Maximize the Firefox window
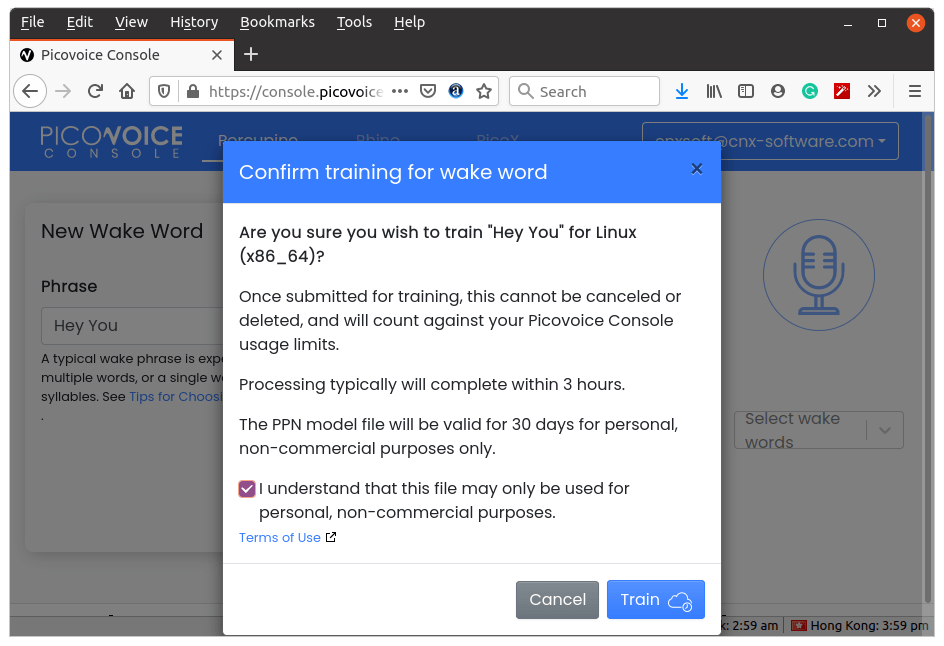 pos(881,23)
